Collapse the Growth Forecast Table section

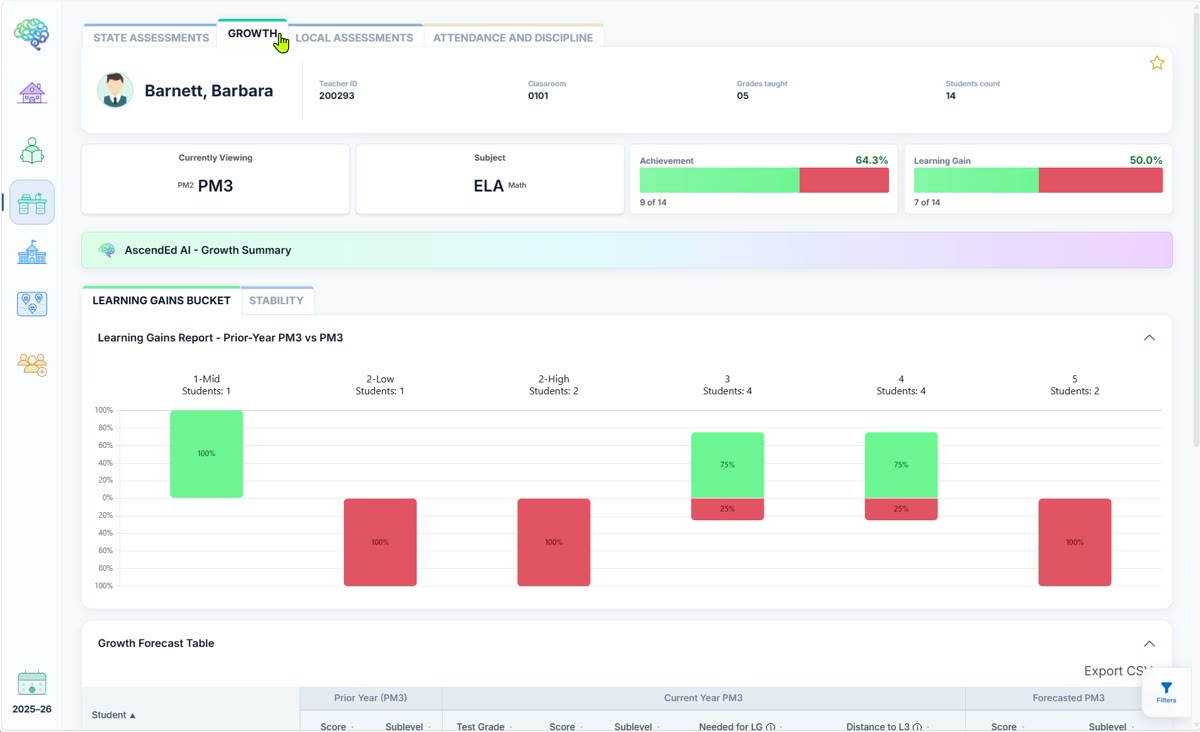[1149, 644]
